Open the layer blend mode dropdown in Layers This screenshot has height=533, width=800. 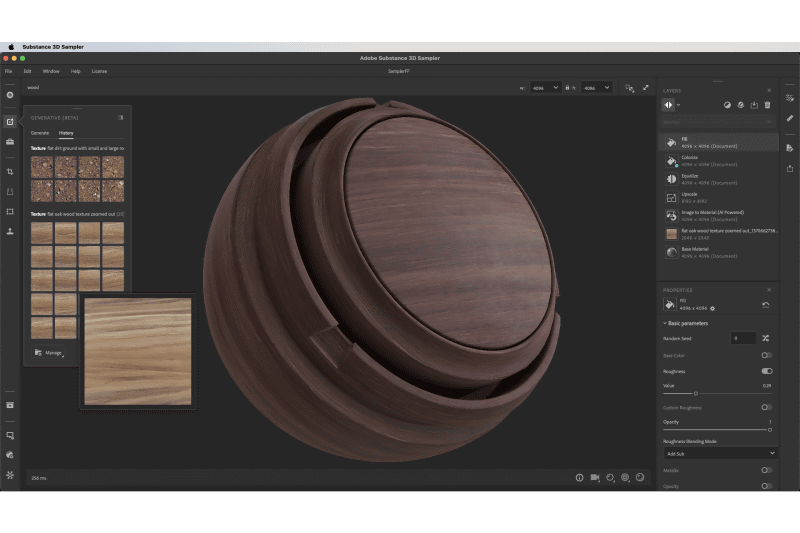pos(717,122)
